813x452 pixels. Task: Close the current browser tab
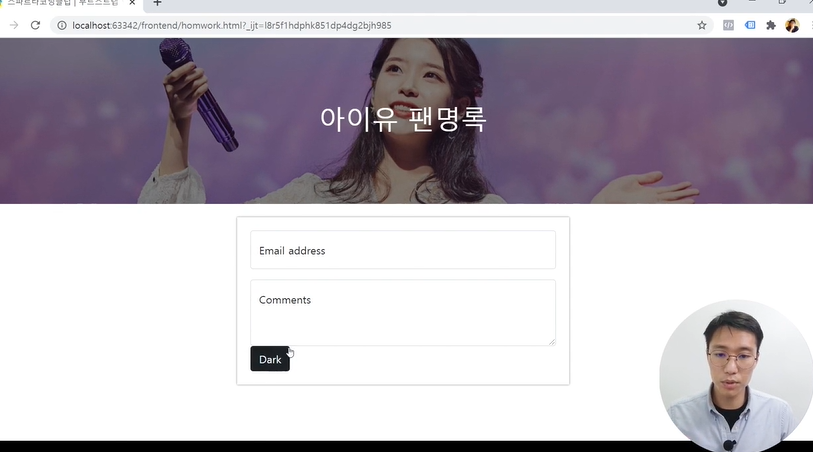click(x=132, y=3)
